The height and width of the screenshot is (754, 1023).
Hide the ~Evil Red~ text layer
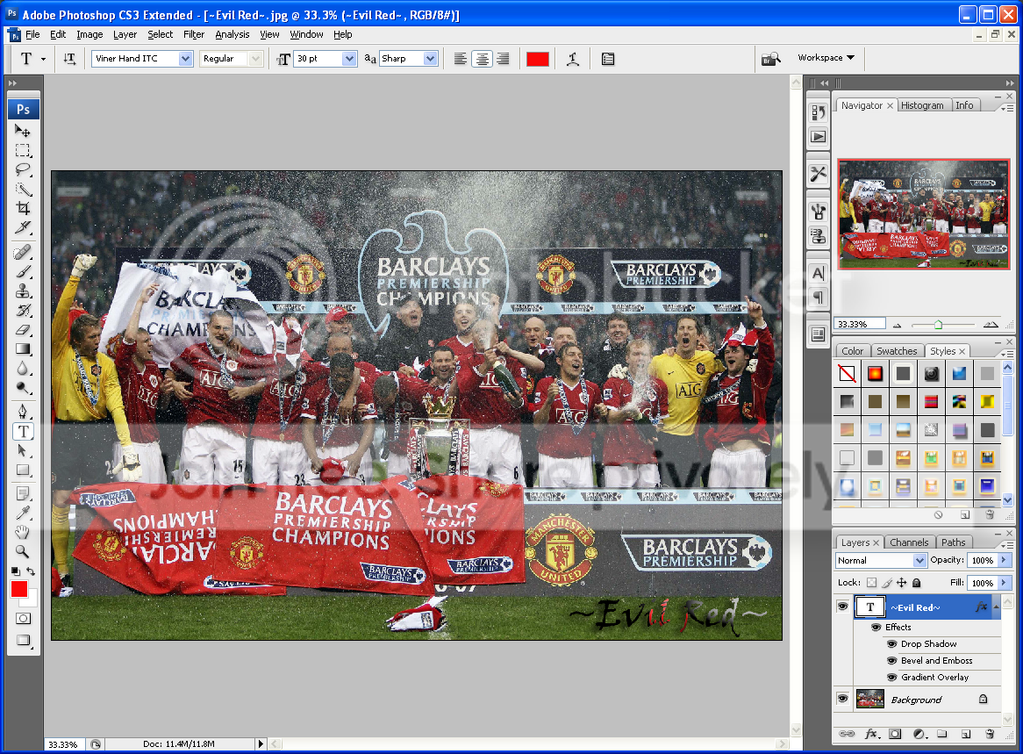click(842, 607)
